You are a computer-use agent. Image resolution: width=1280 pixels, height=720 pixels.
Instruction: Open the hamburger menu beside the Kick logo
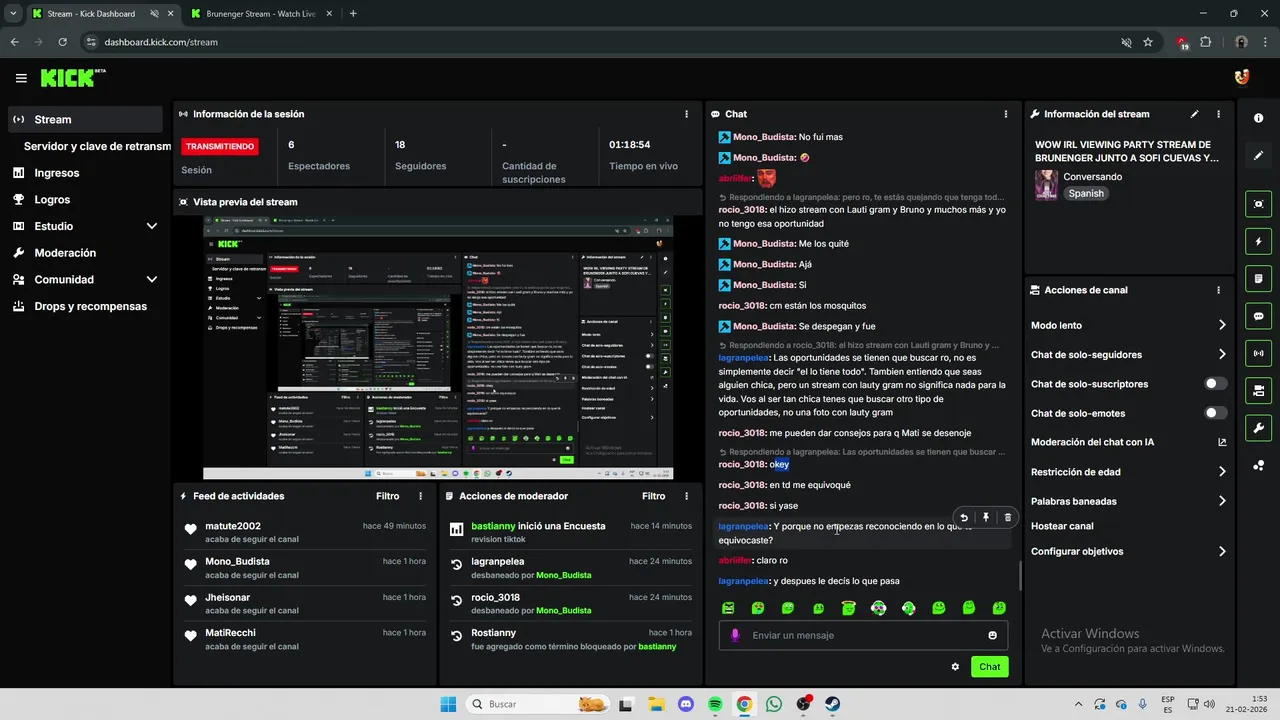[21, 78]
